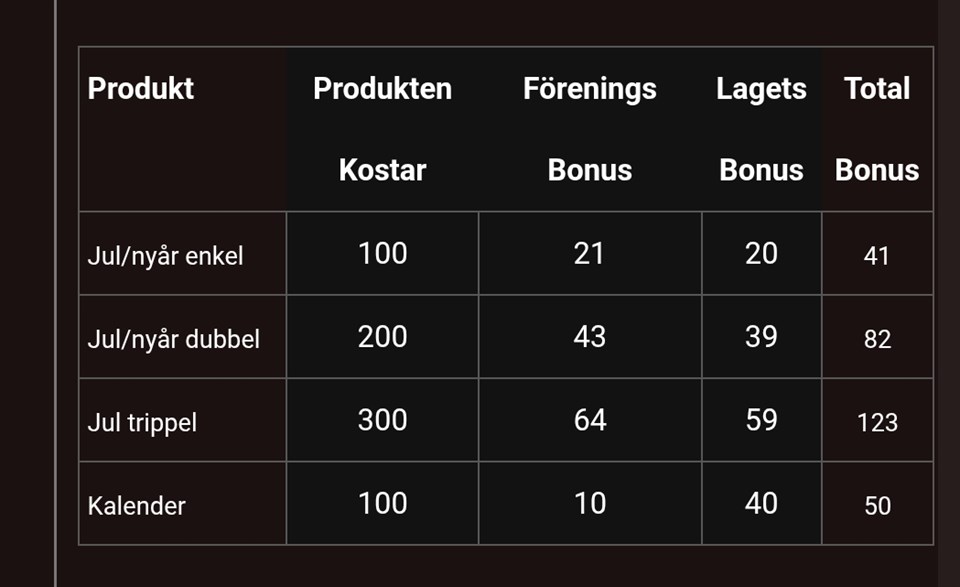This screenshot has height=587, width=960.
Task: Click the Total Bonus column header
Action: 877,129
